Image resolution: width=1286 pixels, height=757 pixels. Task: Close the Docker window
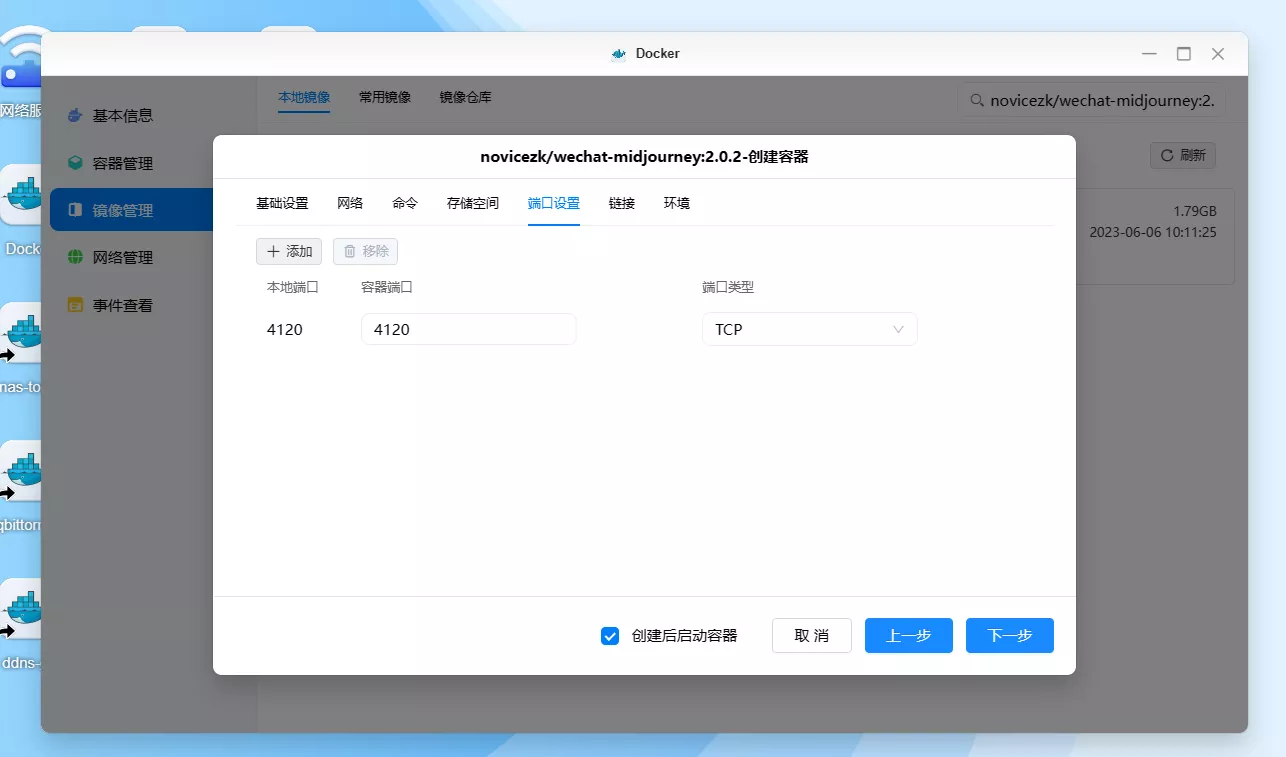1218,54
